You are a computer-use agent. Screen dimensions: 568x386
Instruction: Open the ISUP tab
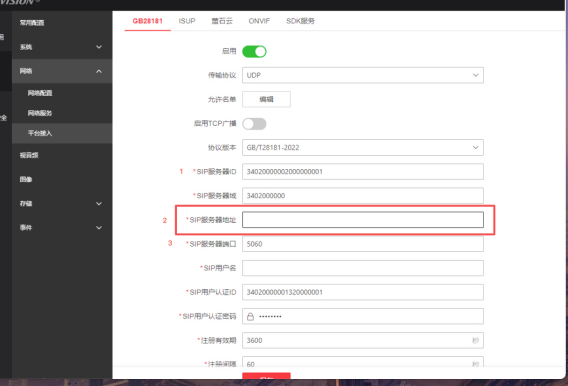click(x=187, y=21)
